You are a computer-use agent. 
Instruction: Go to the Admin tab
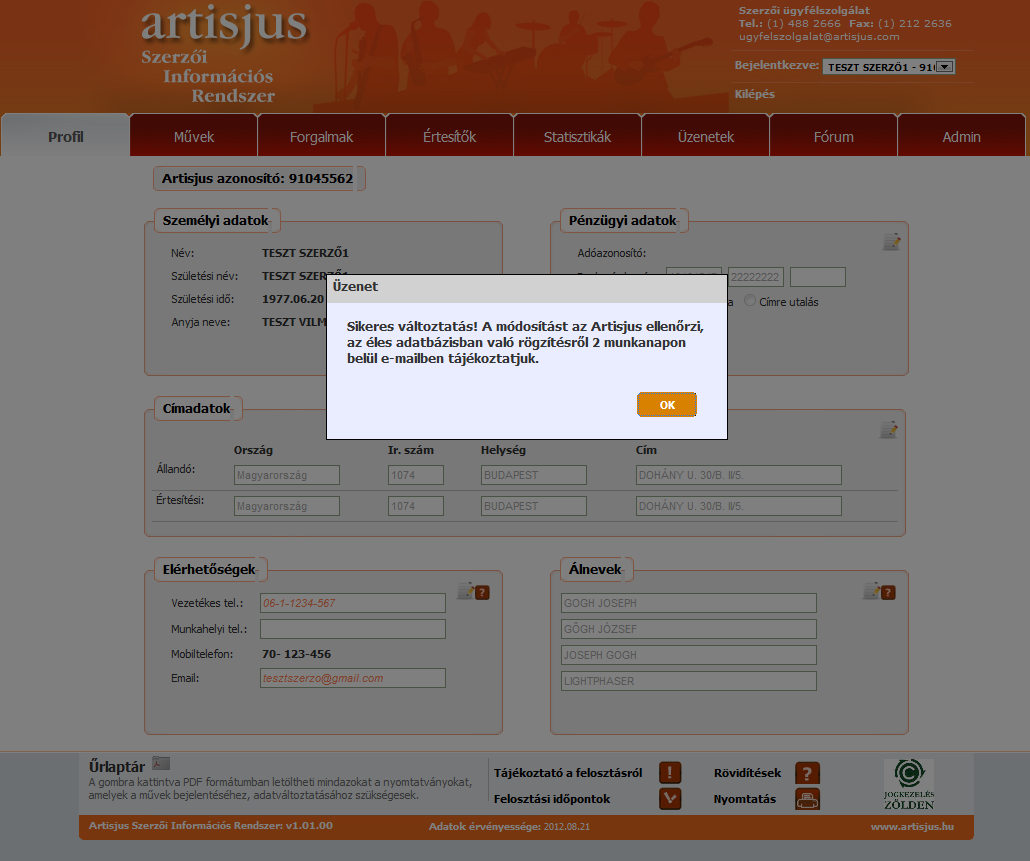(x=961, y=137)
